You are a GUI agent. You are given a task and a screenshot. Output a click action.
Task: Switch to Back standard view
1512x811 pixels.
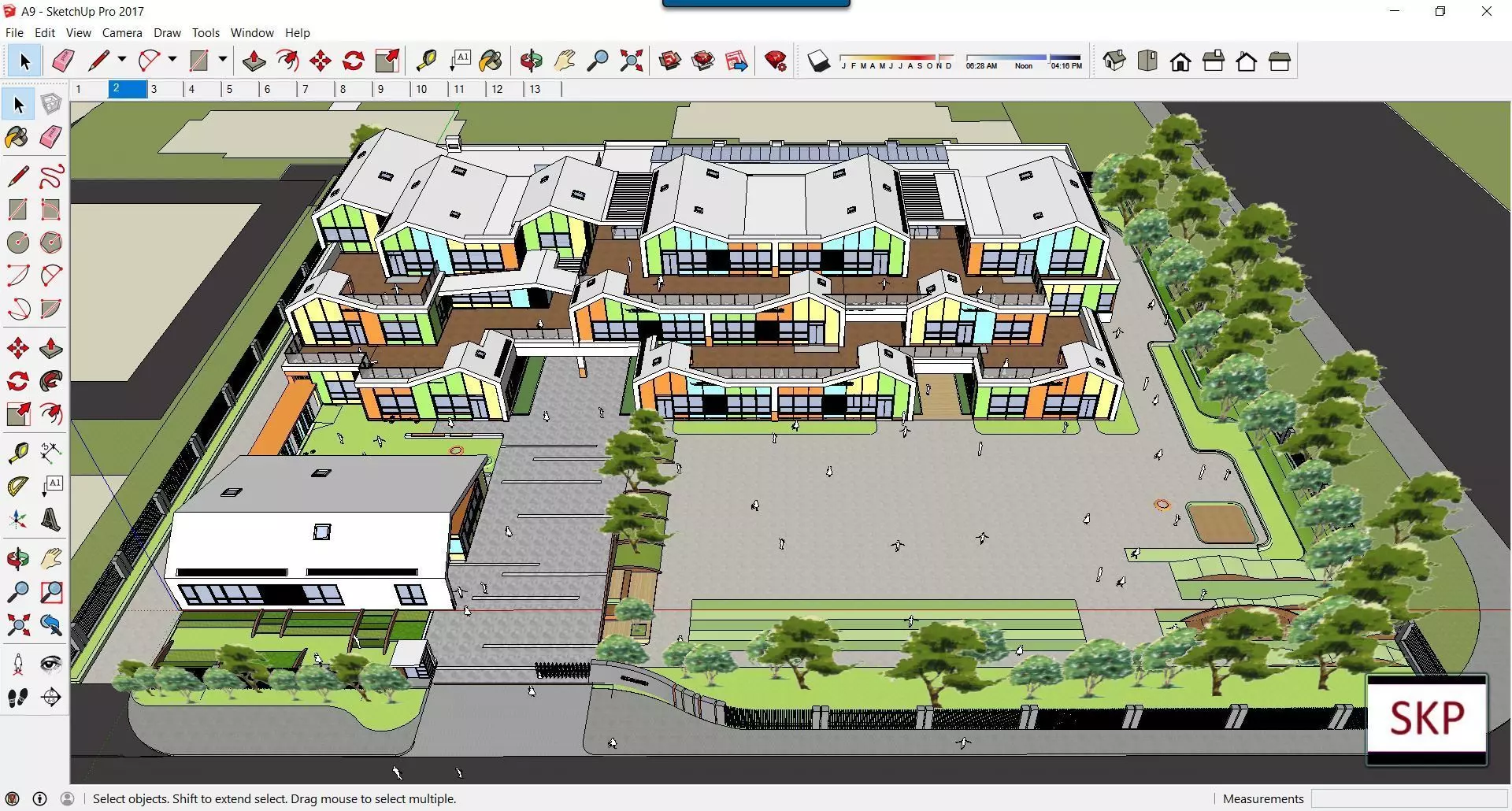tap(1247, 61)
